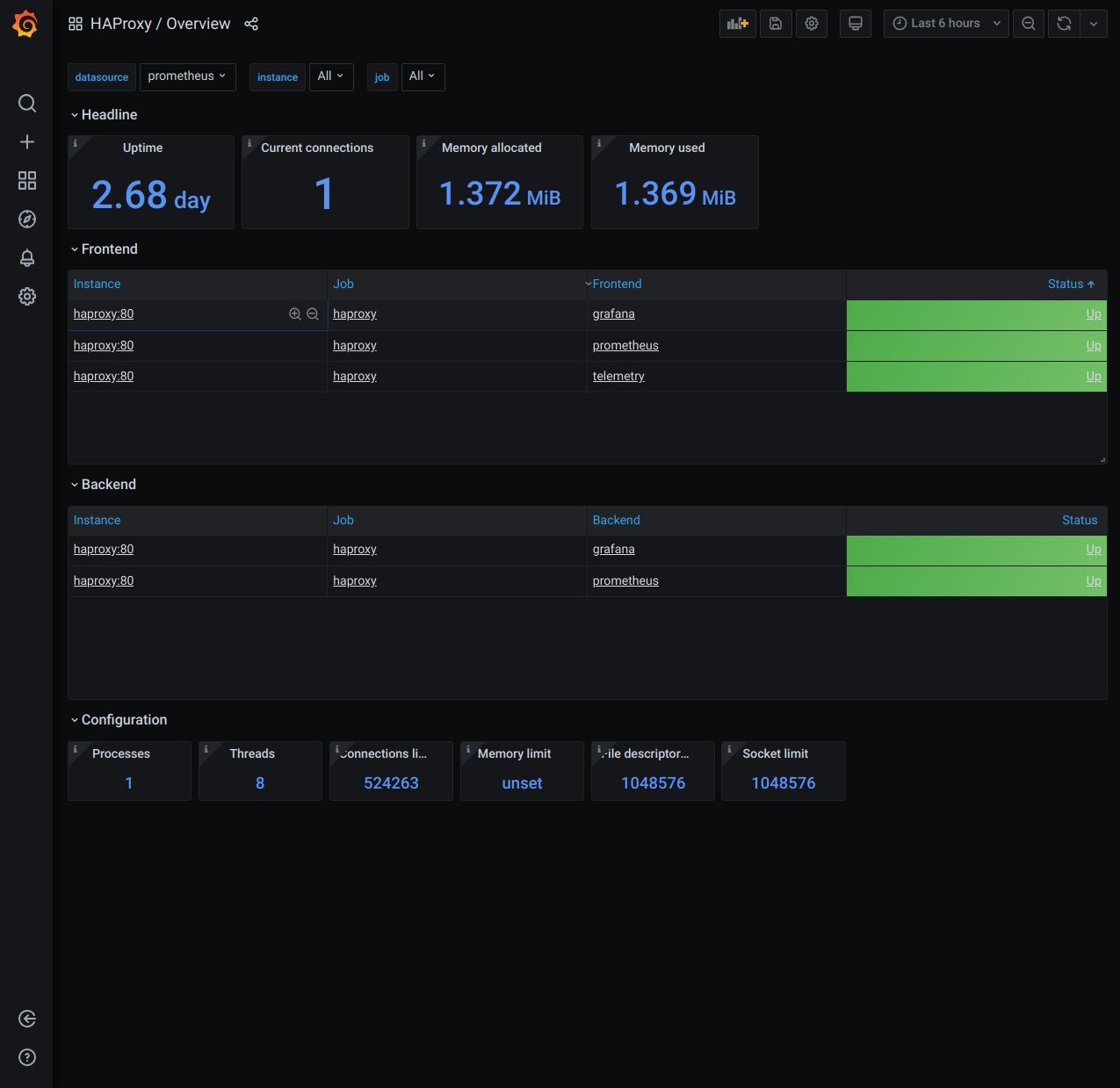Click the dashboard grid icon beside HAProxy title
Viewport: 1120px width, 1088px height.
[x=76, y=24]
